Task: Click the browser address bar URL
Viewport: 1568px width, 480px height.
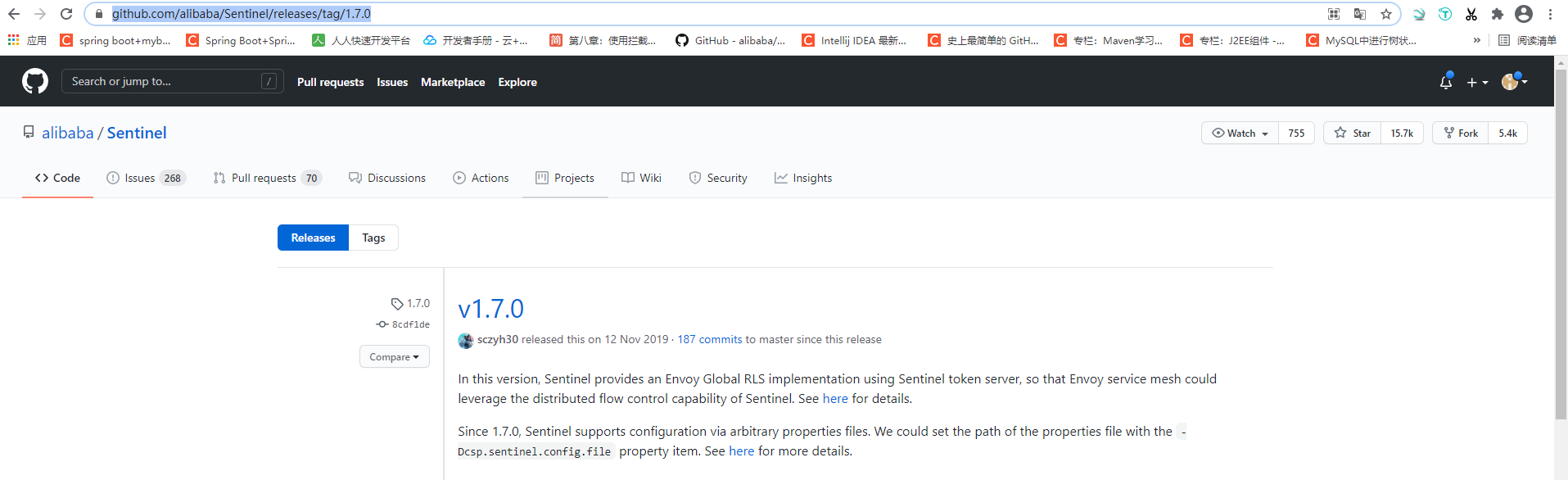Action: pyautogui.click(x=242, y=14)
